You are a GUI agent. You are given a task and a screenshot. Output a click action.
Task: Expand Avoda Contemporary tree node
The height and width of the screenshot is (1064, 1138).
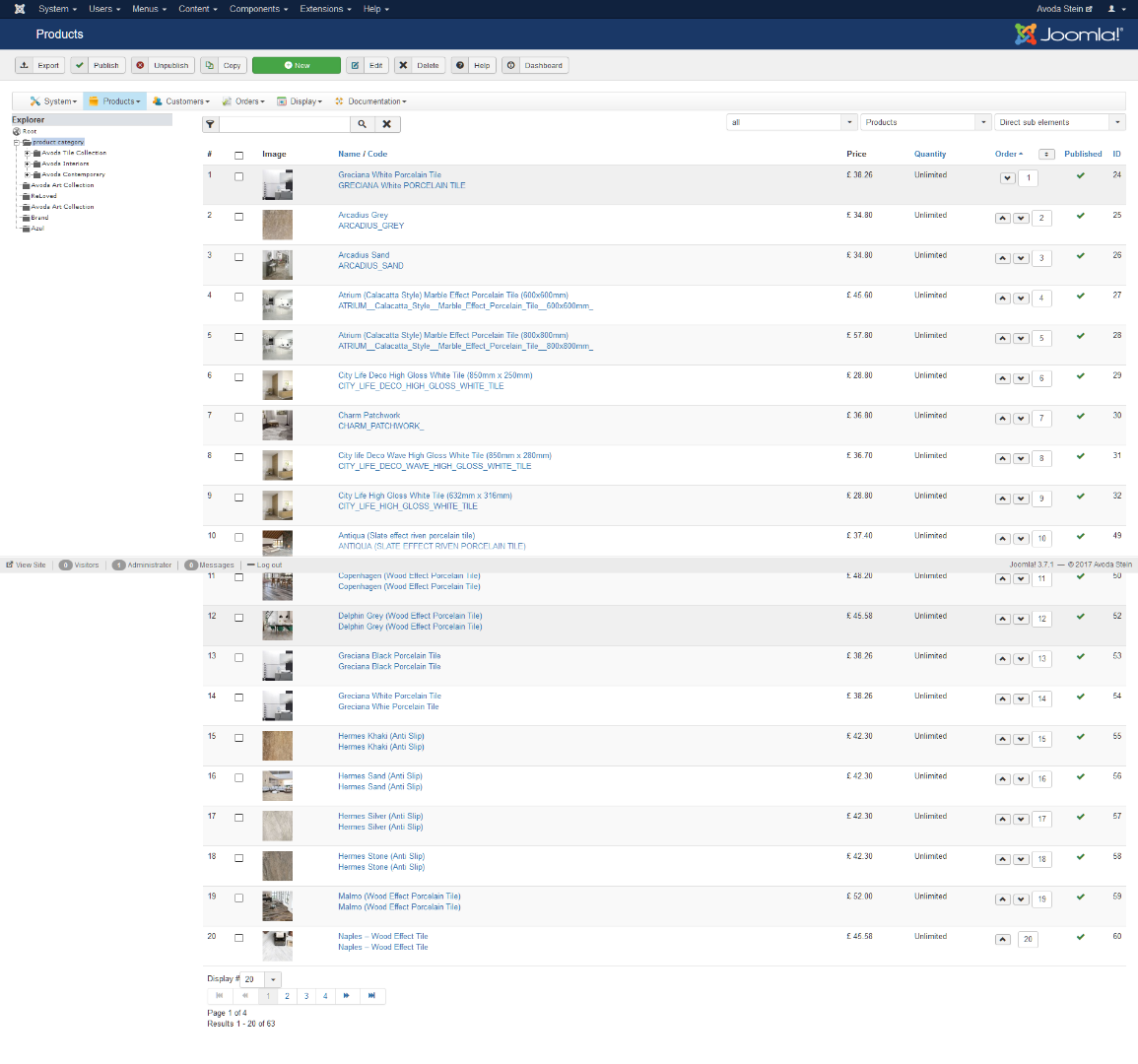click(28, 175)
